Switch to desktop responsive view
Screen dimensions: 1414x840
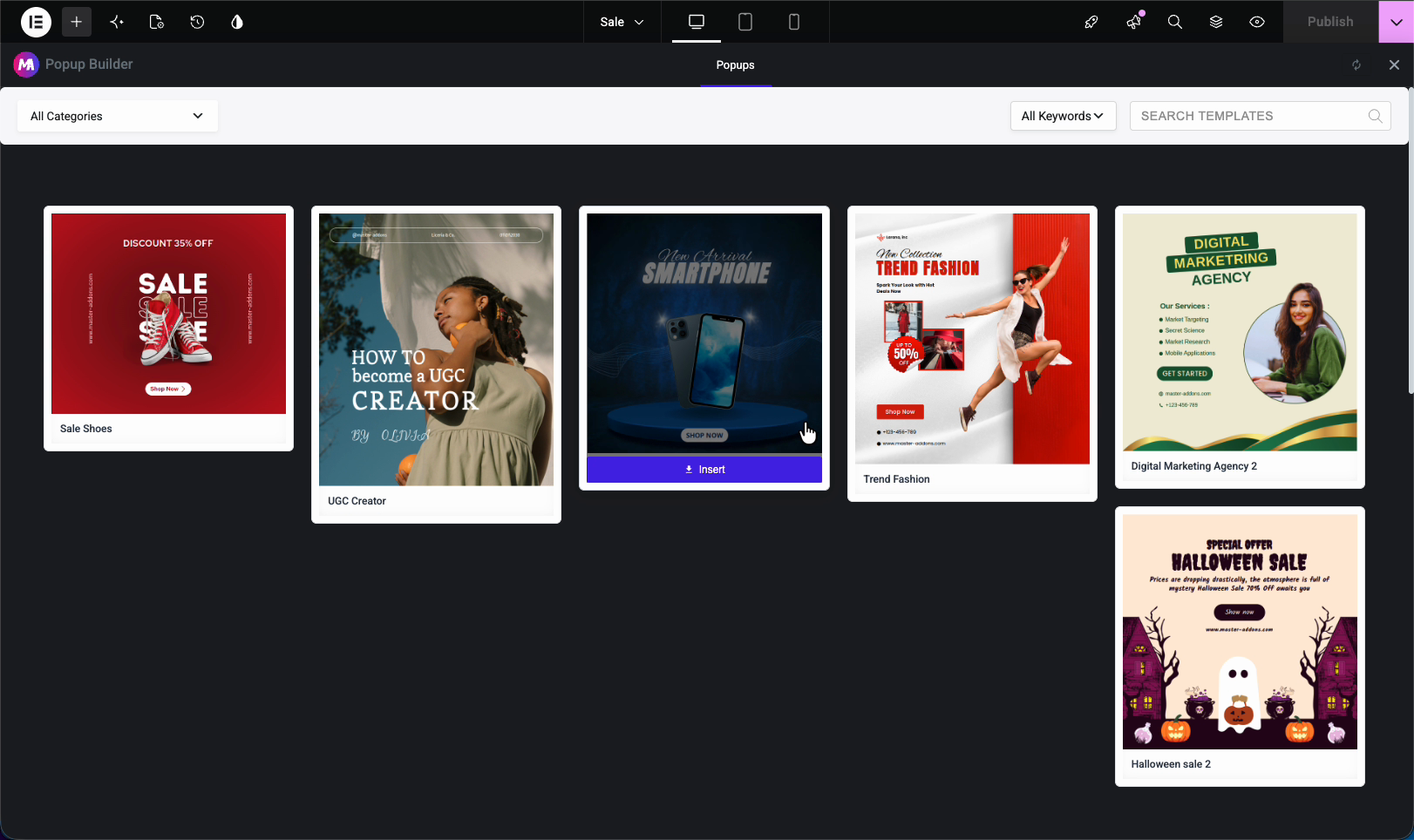(697, 22)
